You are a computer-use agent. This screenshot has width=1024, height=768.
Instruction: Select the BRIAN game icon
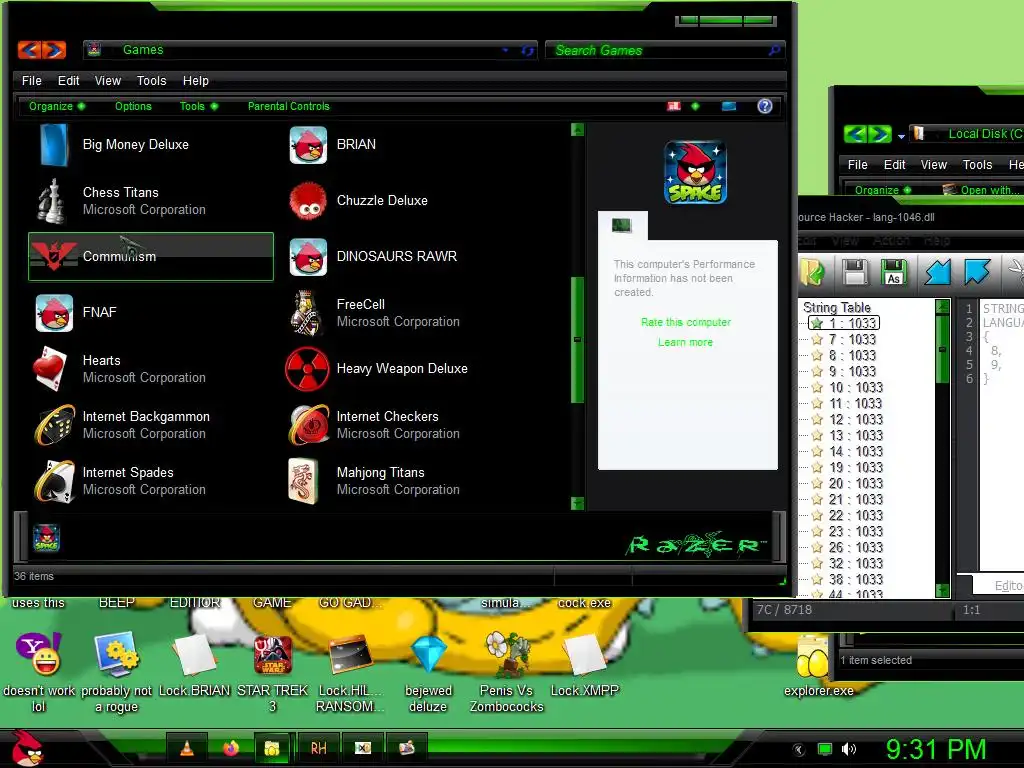(x=308, y=145)
